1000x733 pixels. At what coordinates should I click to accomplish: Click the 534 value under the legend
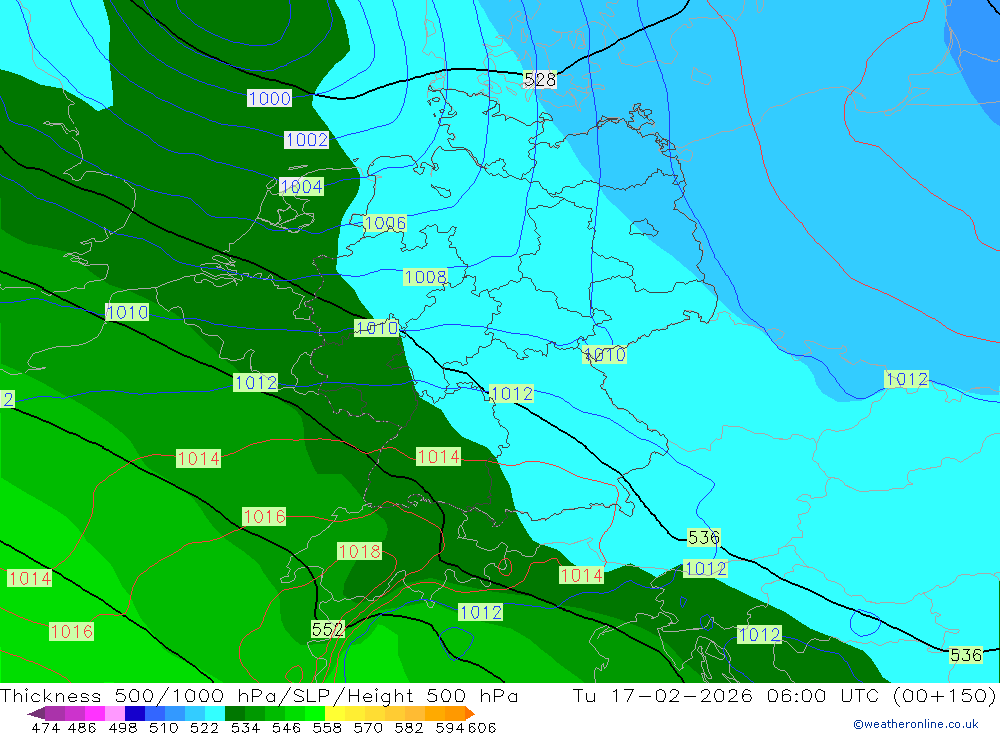click(245, 727)
